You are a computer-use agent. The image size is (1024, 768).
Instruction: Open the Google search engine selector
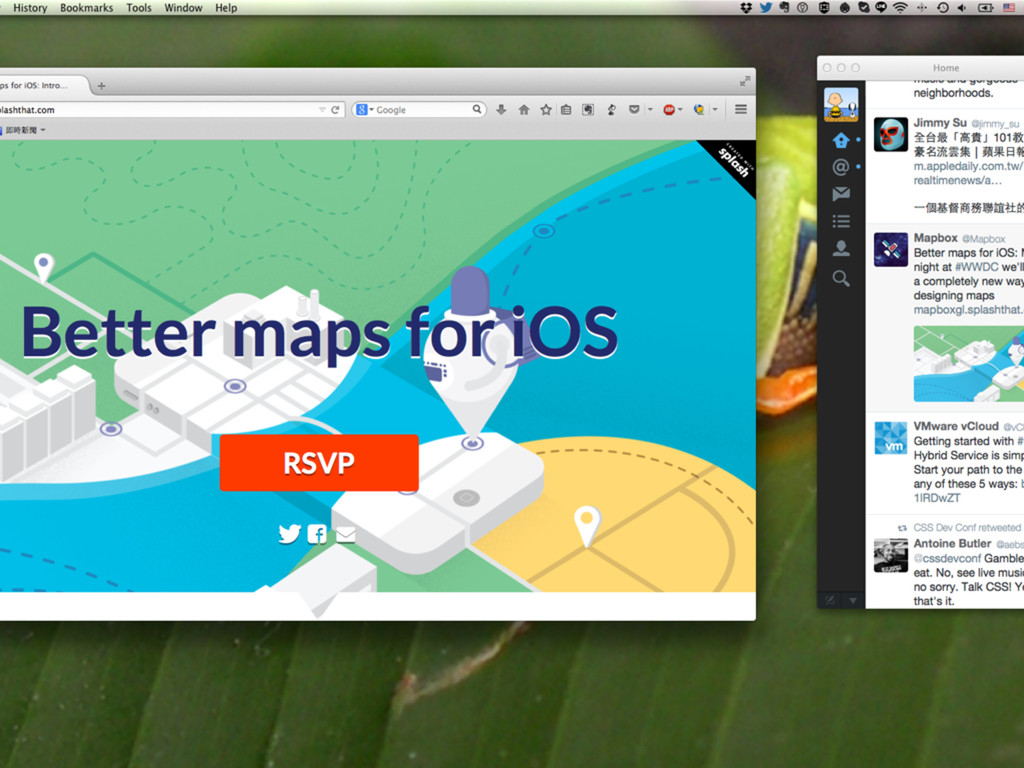[x=365, y=110]
